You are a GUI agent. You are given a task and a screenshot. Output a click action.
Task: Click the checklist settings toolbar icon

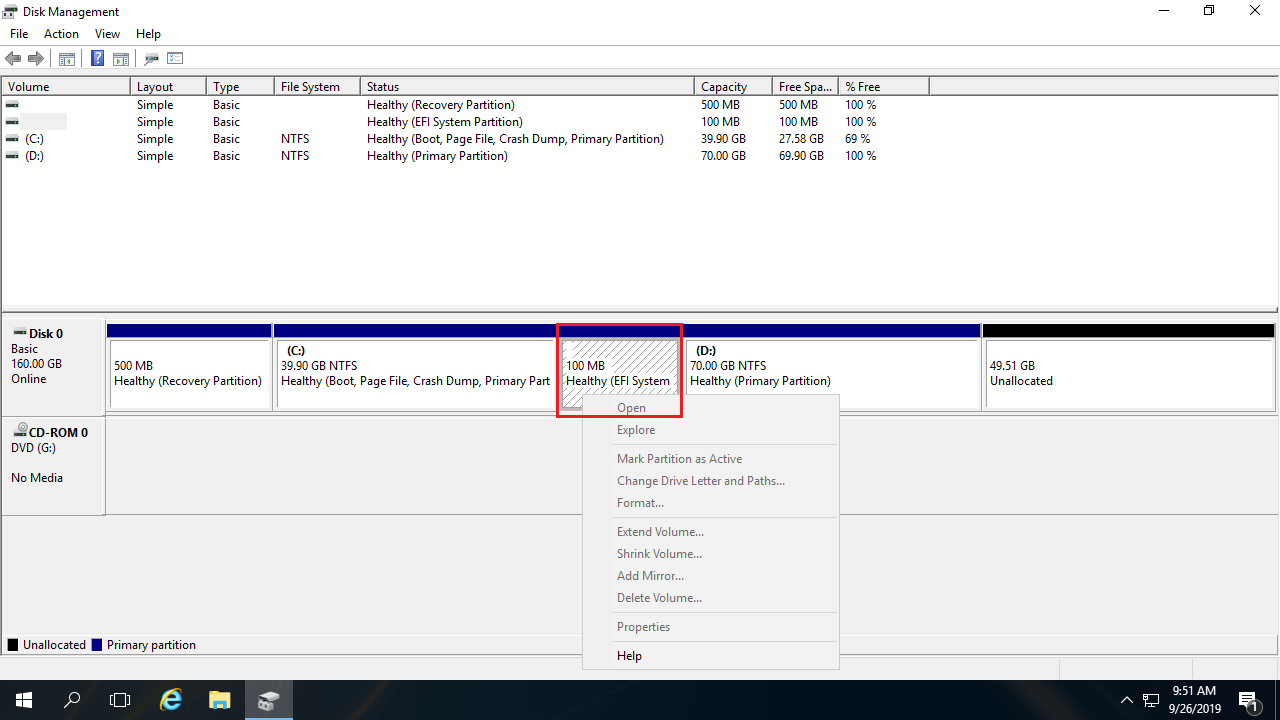coord(176,59)
